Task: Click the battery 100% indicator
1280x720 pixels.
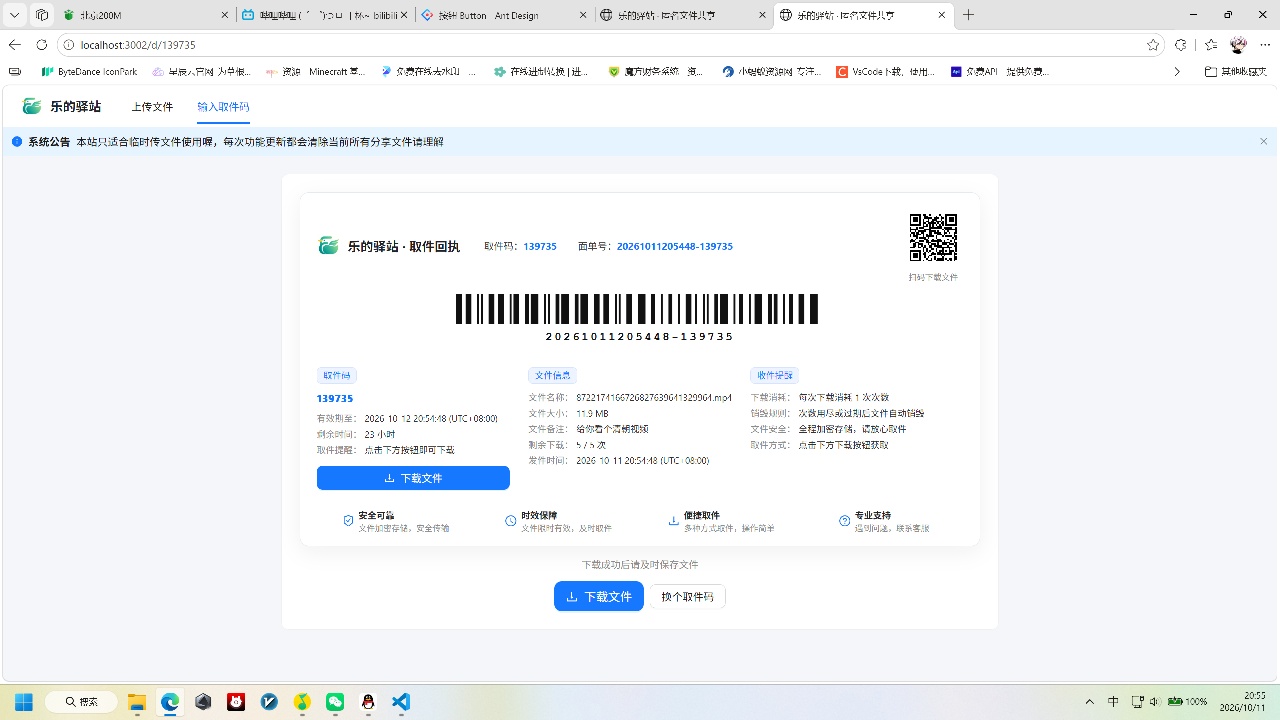Action: (x=1188, y=702)
